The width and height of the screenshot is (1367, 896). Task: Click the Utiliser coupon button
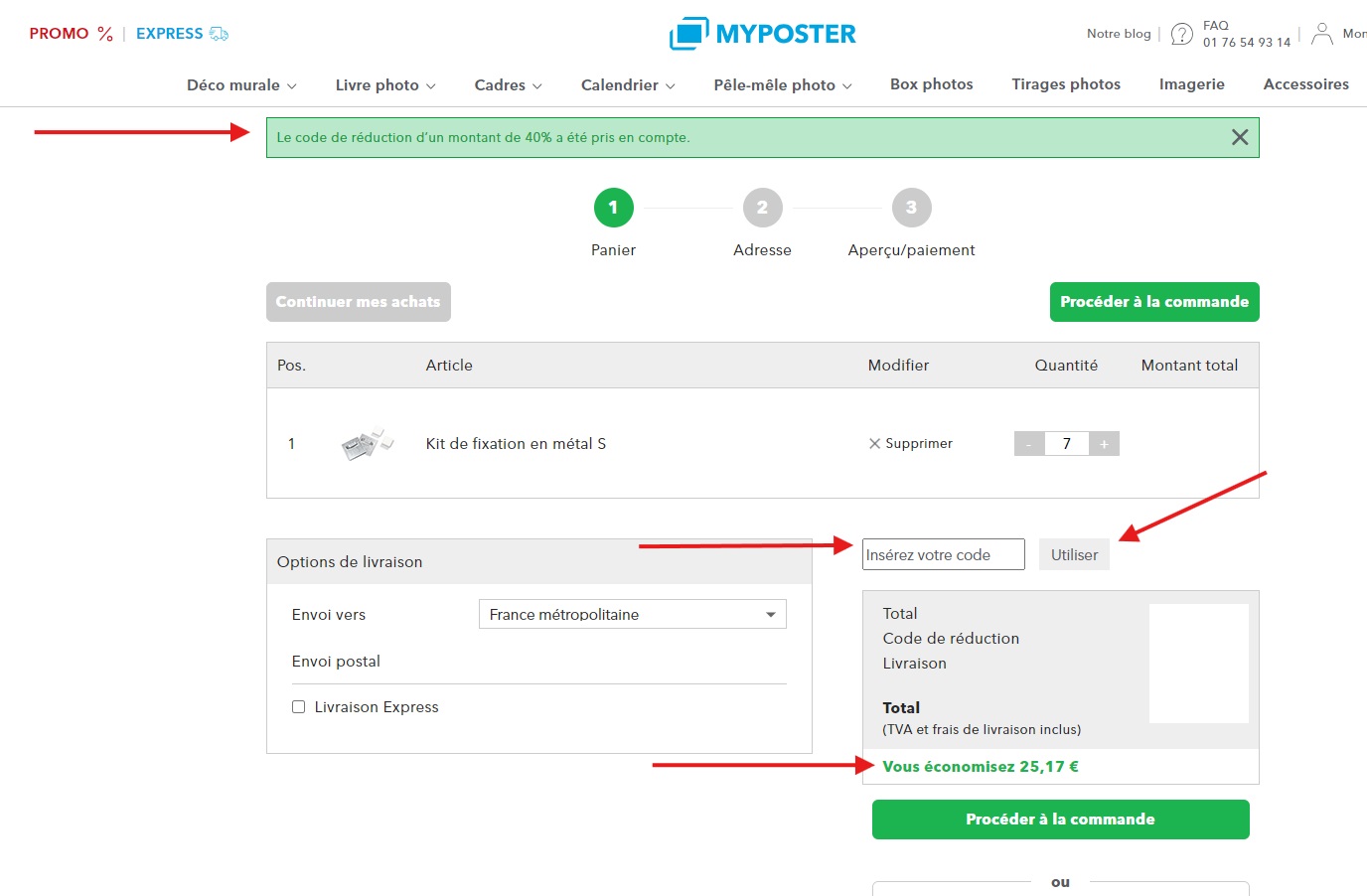[x=1074, y=555]
